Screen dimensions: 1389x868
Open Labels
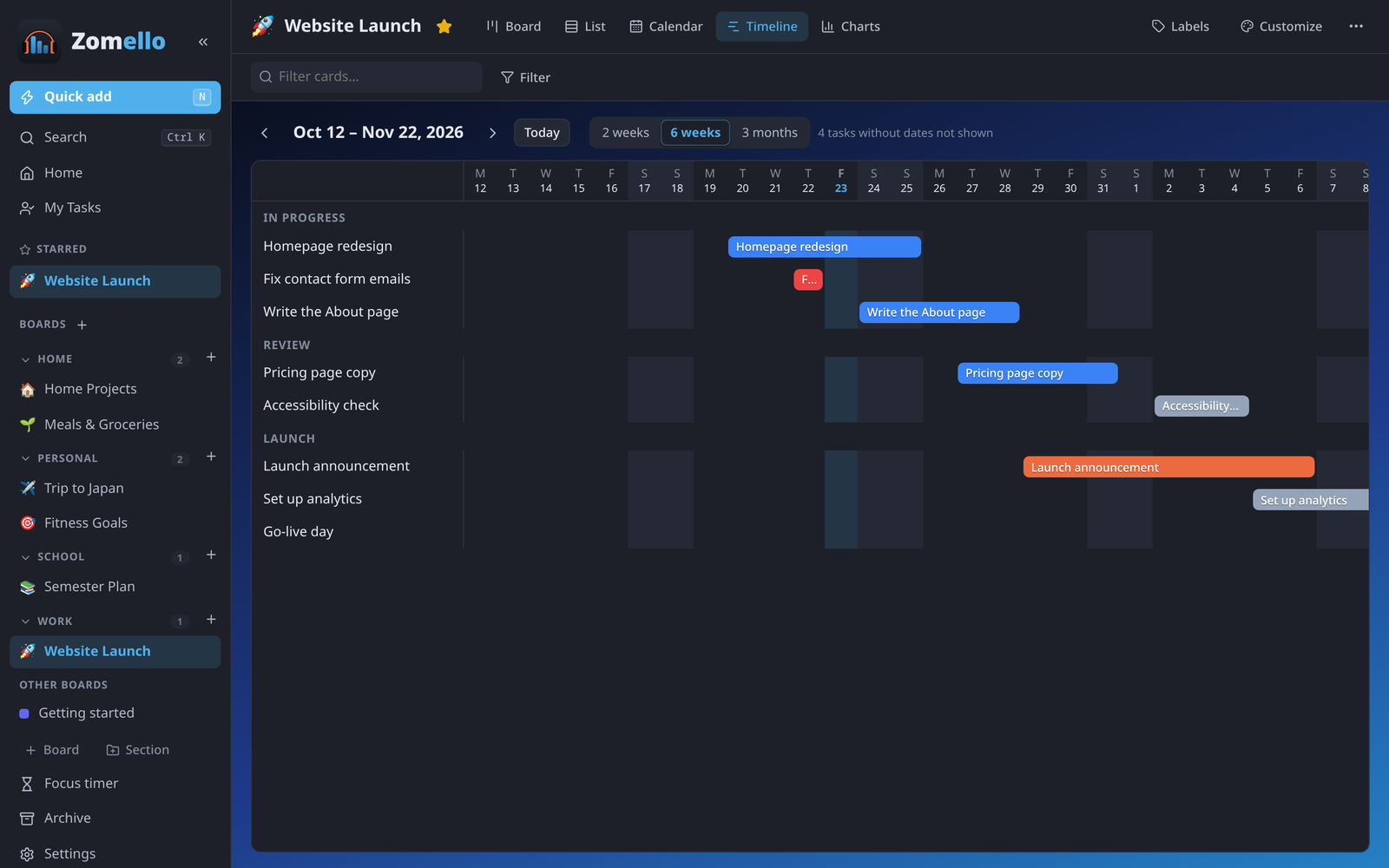tap(1180, 27)
